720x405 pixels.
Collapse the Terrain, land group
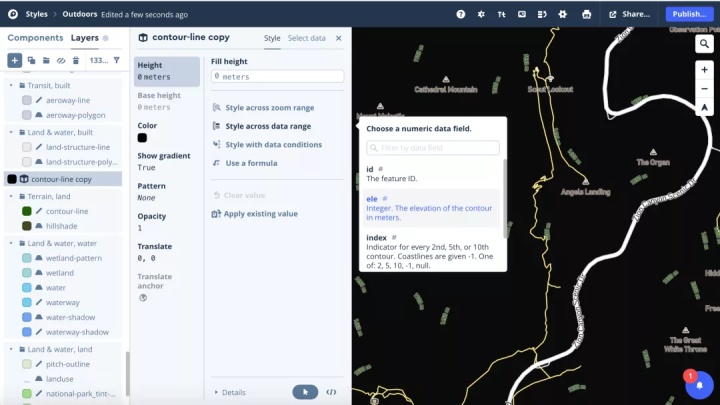11,197
